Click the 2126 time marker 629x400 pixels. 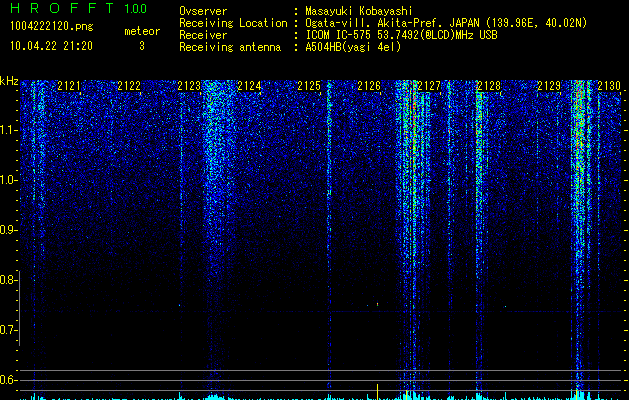(x=369, y=86)
